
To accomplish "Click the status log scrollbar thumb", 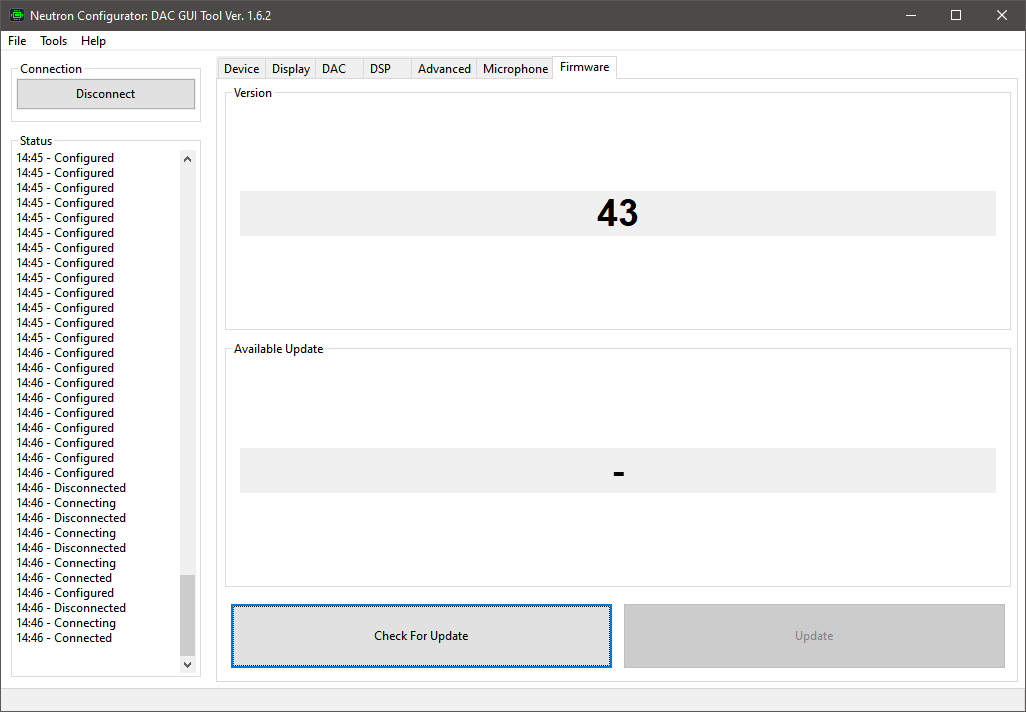I will coord(187,614).
